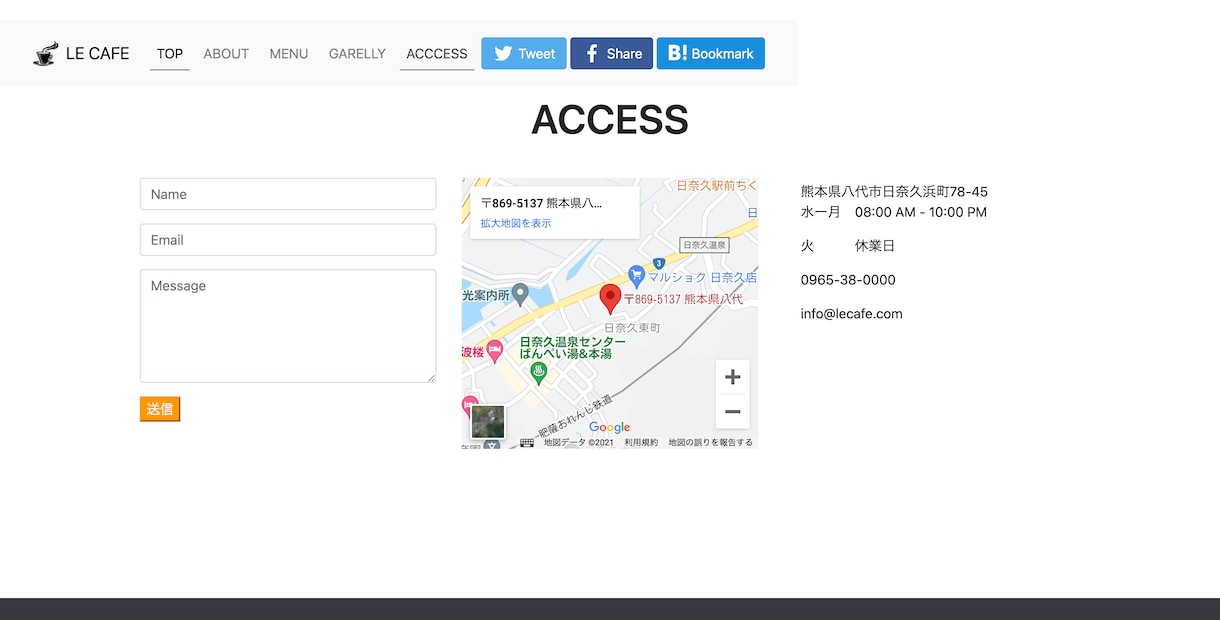
Task: Go to the TOP nav item
Action: [x=170, y=54]
